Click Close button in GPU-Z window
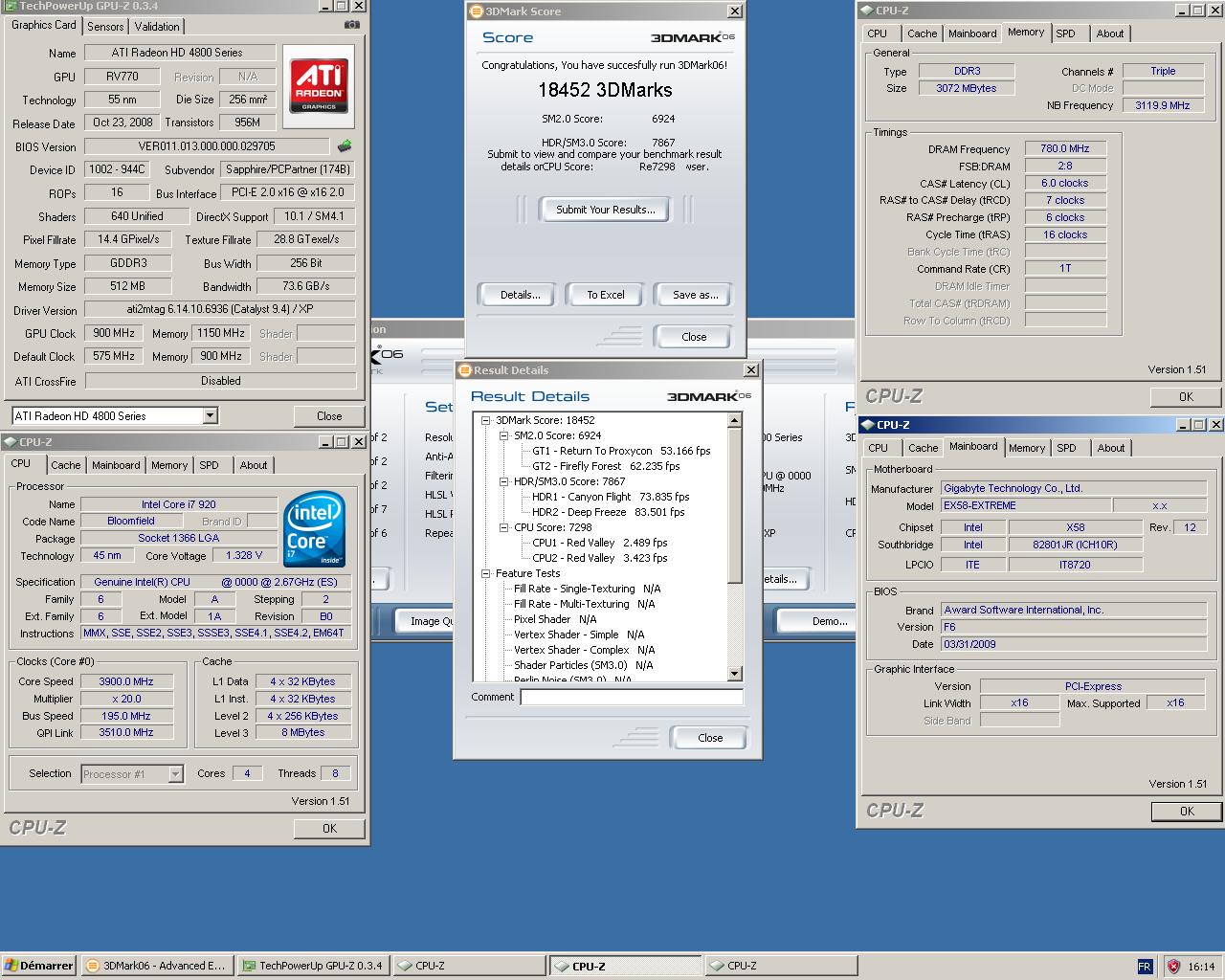The height and width of the screenshot is (980, 1225). tap(329, 416)
